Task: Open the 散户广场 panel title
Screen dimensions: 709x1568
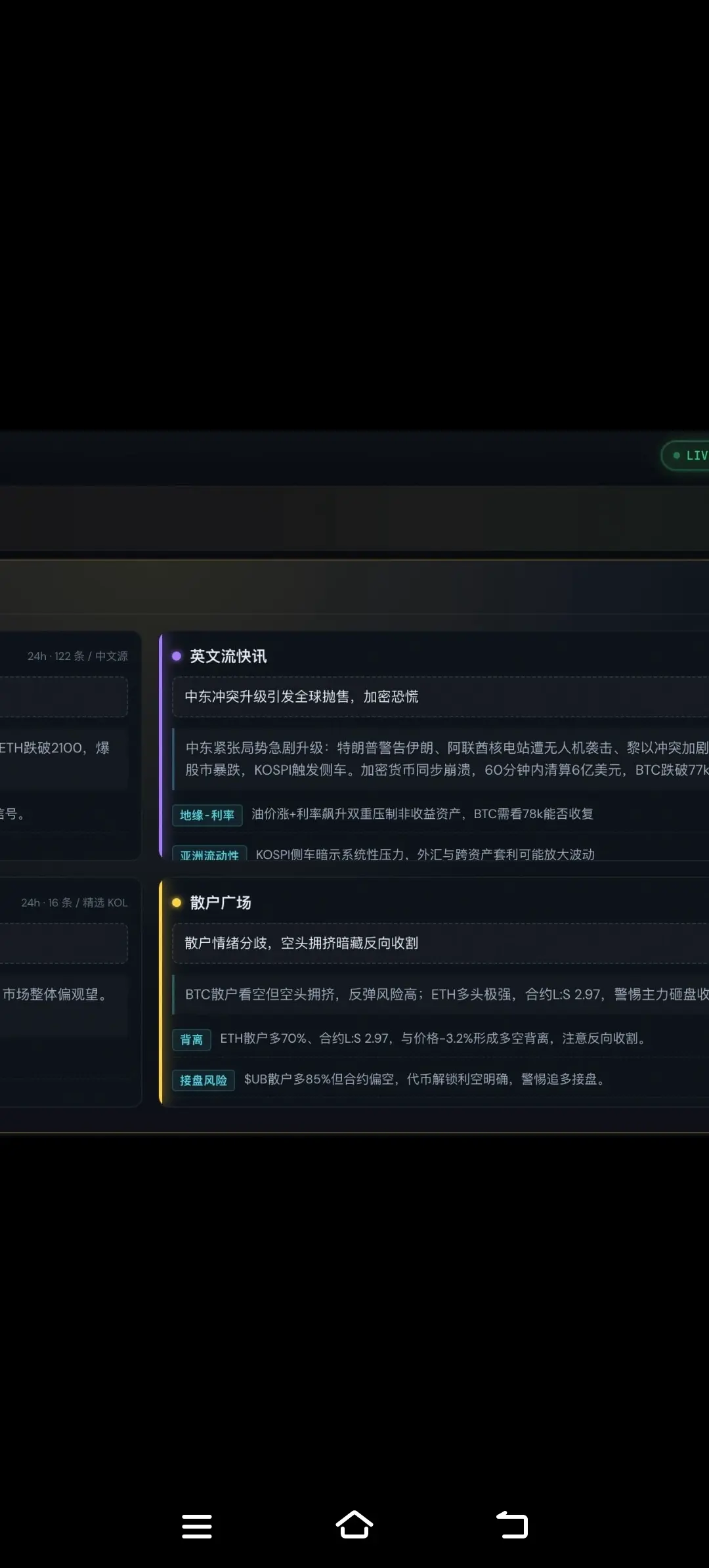Action: tap(221, 902)
